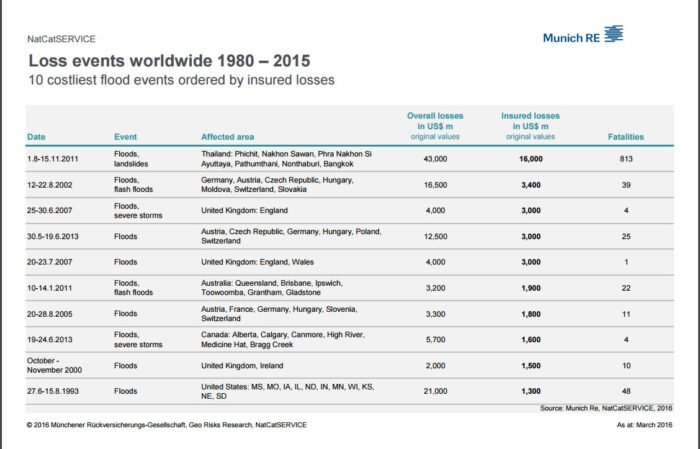Select the Overall losses column header
Viewport: 700px width, 449px height.
(x=435, y=126)
